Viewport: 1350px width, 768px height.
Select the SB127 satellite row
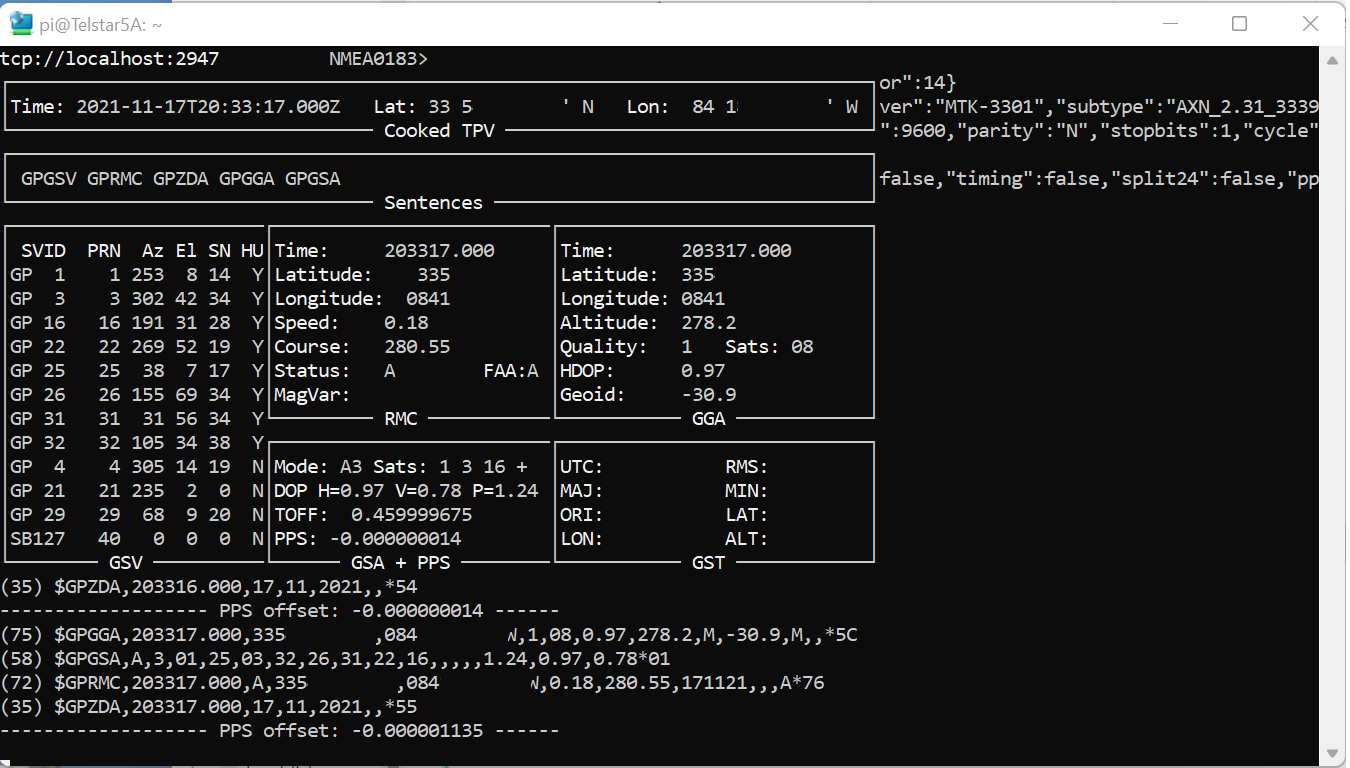point(37,538)
